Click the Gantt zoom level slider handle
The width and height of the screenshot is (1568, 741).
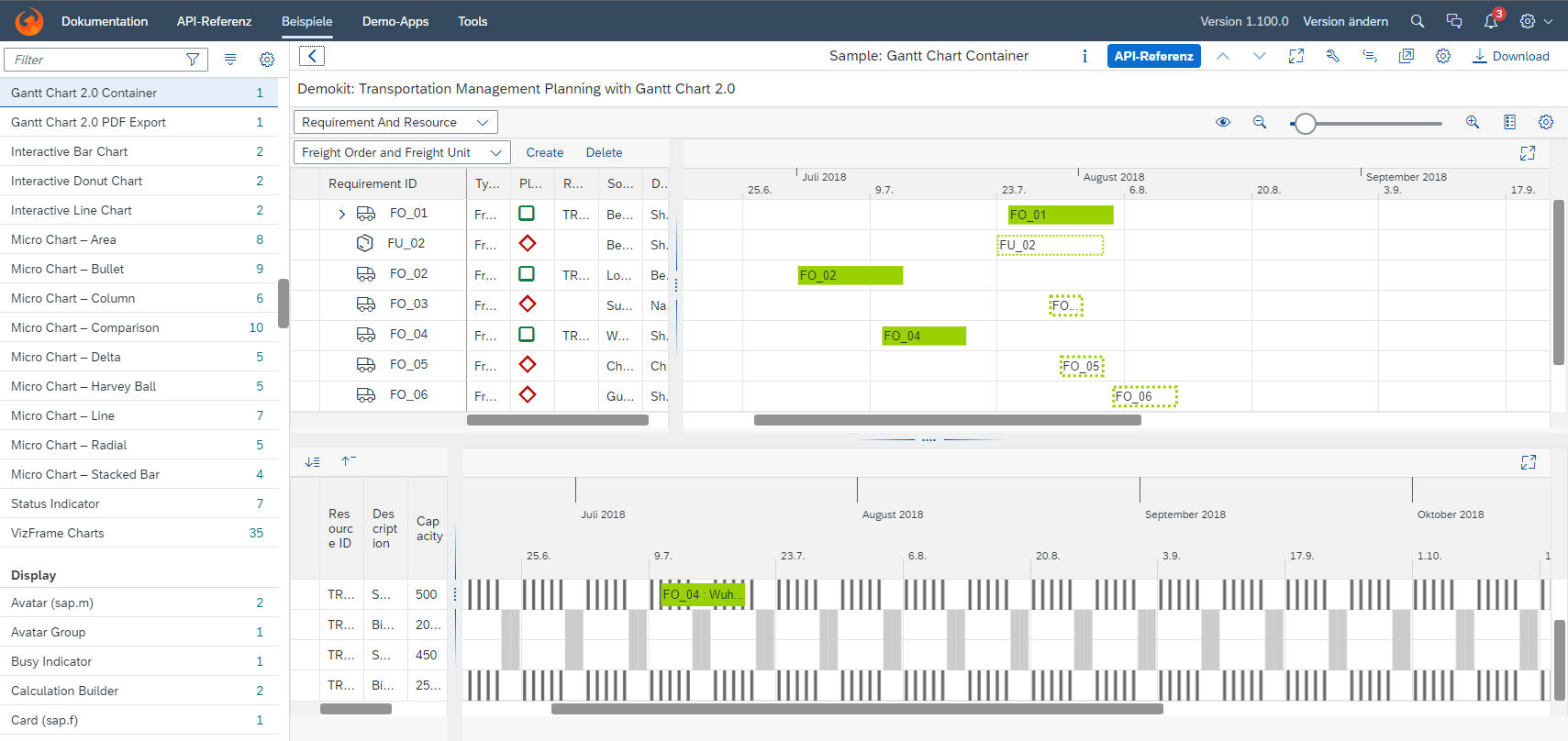1305,123
